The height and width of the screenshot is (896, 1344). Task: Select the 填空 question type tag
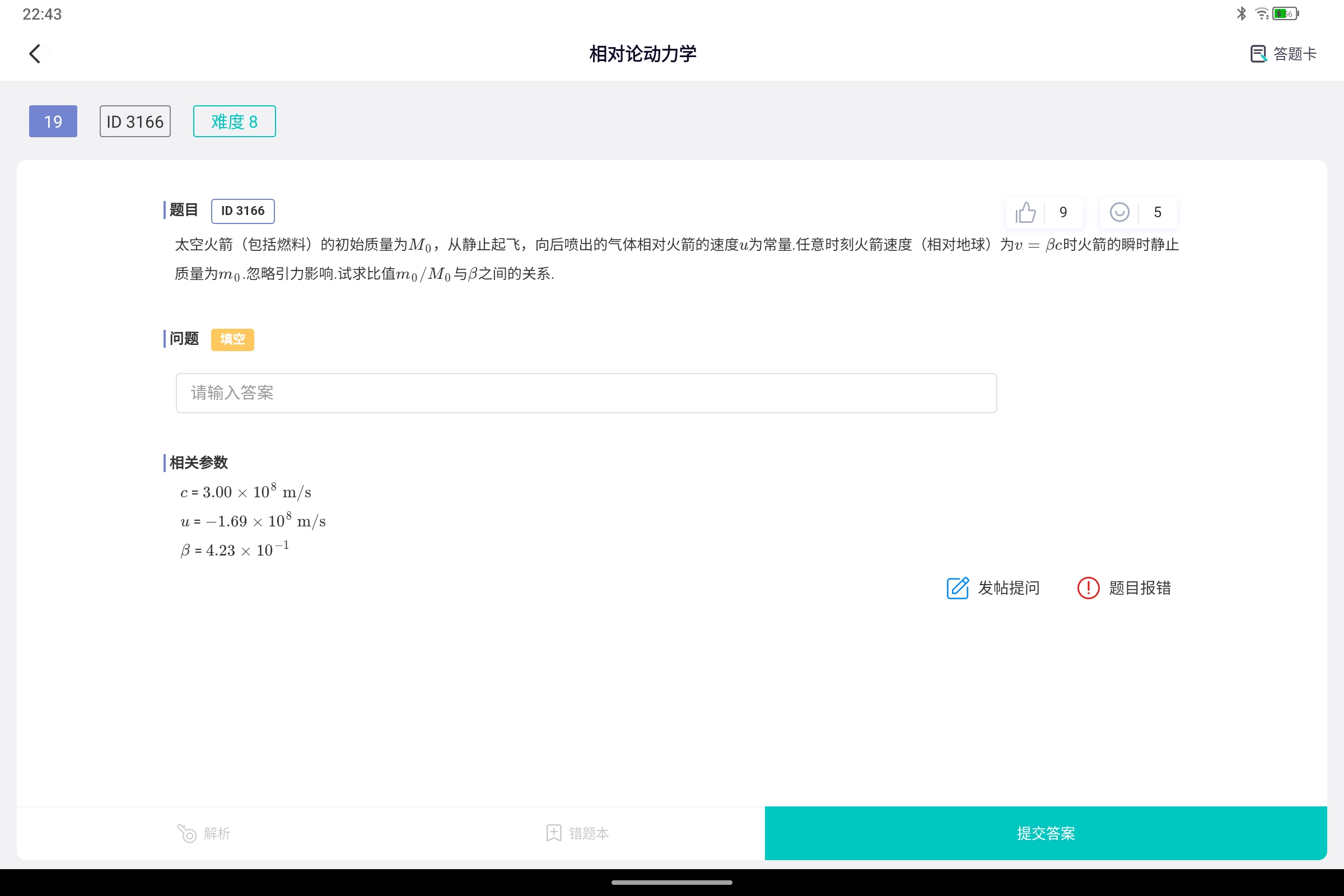point(232,339)
